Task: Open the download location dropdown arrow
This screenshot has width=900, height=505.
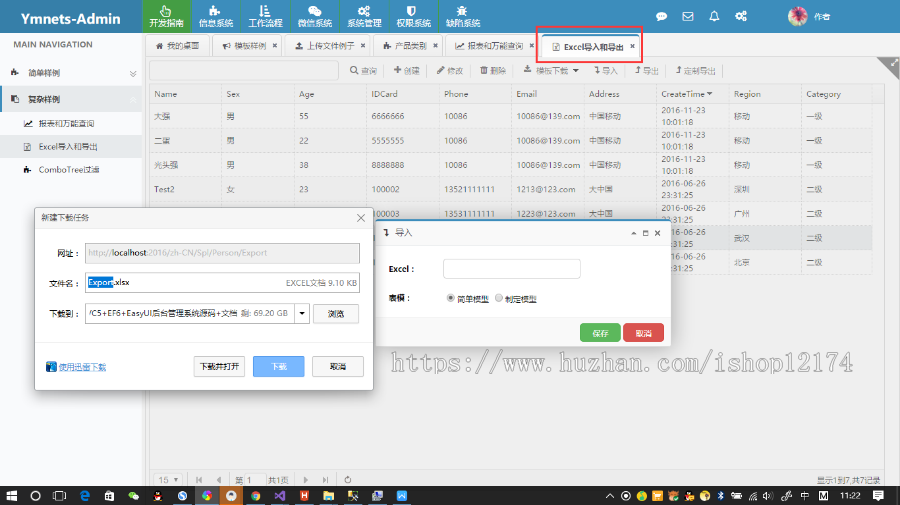Action: pos(302,313)
